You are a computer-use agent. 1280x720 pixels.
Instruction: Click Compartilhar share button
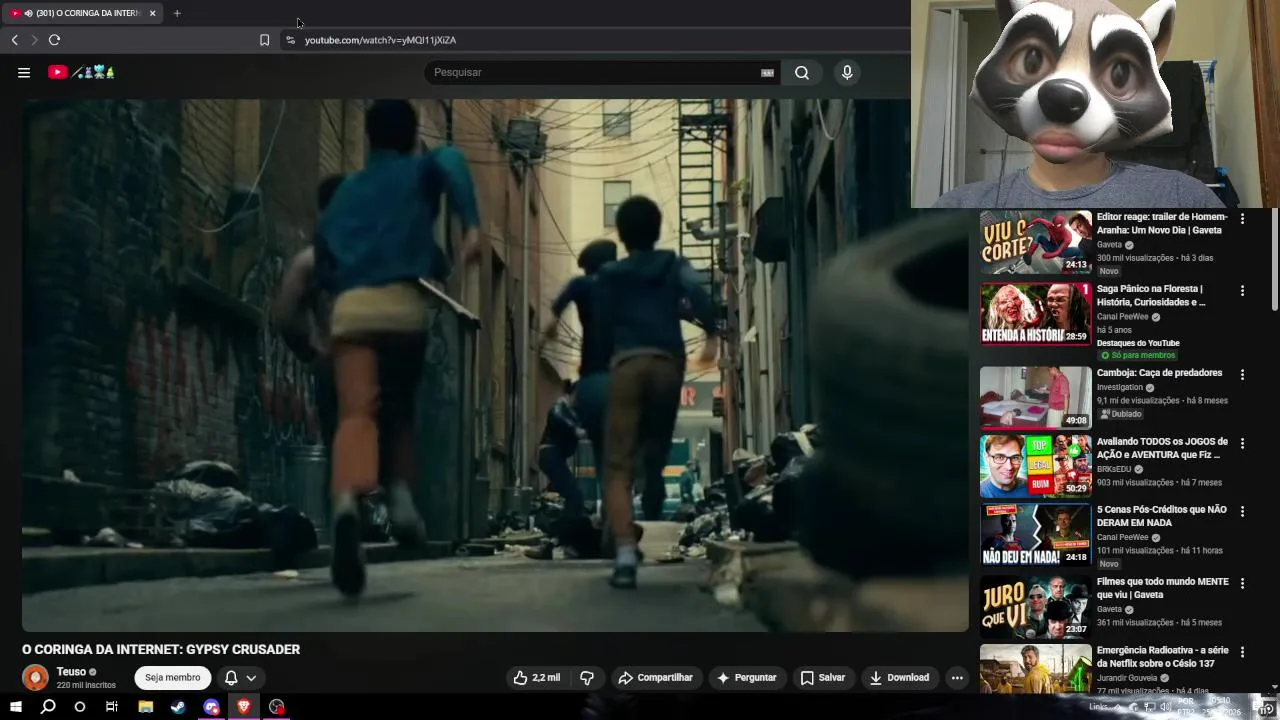655,678
